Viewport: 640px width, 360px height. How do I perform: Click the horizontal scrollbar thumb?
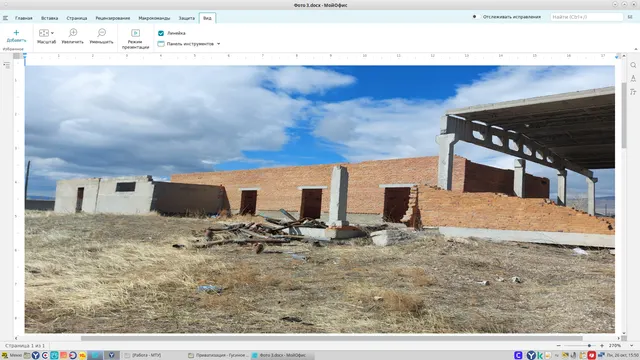[331, 338]
